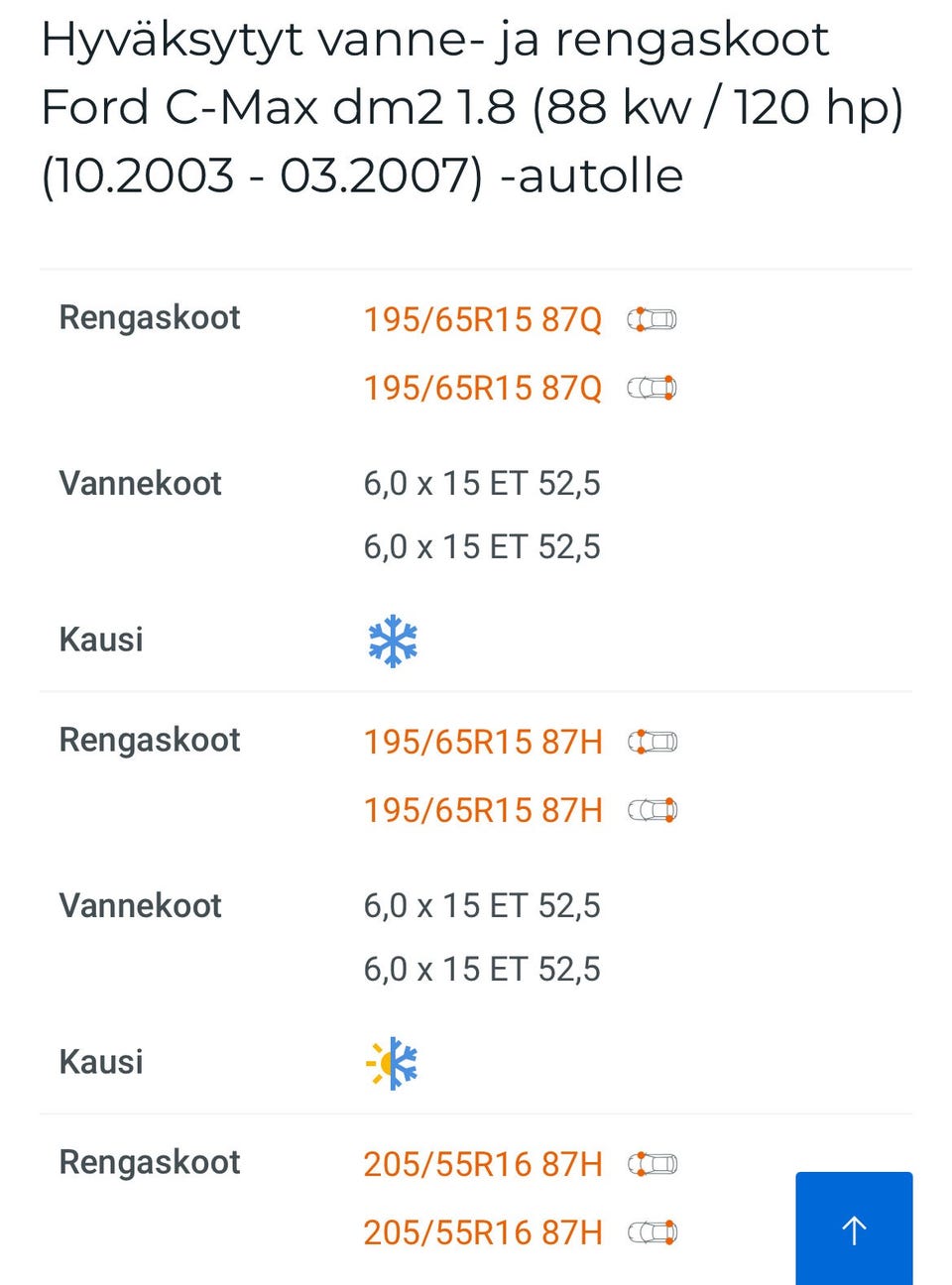Screen dimensions: 952x1285
Task: Click rear axle car icon beside second 195/65R15 87Q
Action: point(652,388)
